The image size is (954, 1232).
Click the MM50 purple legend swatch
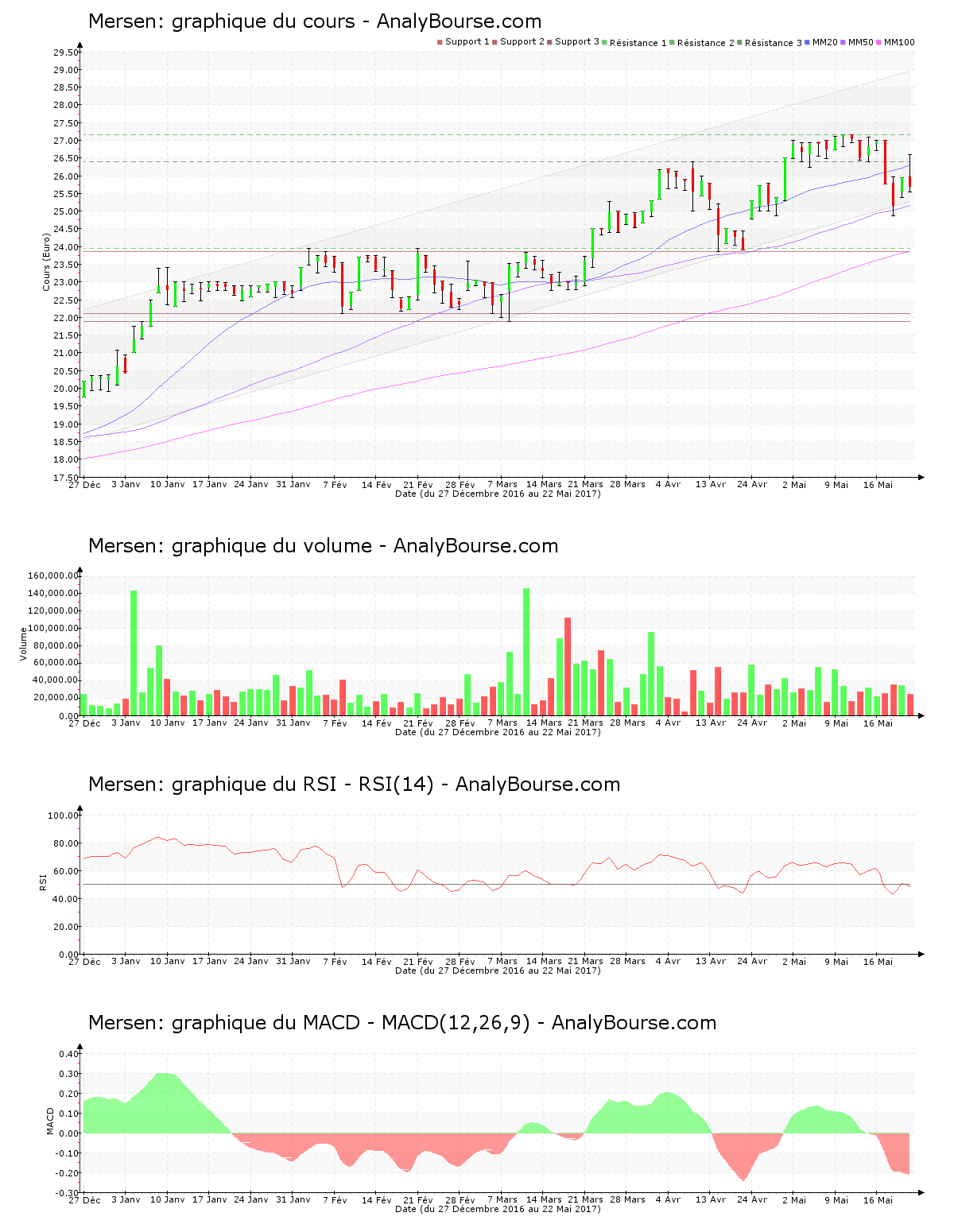[x=844, y=42]
